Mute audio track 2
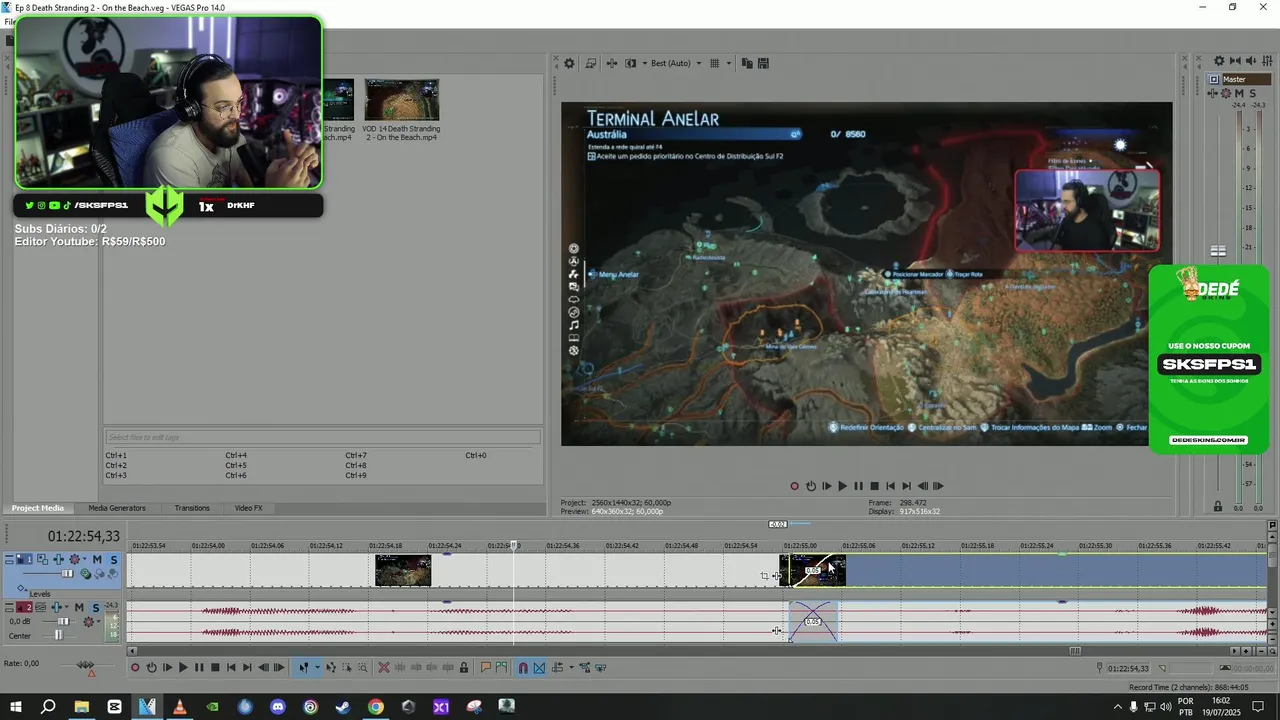Image resolution: width=1280 pixels, height=720 pixels. (79, 608)
